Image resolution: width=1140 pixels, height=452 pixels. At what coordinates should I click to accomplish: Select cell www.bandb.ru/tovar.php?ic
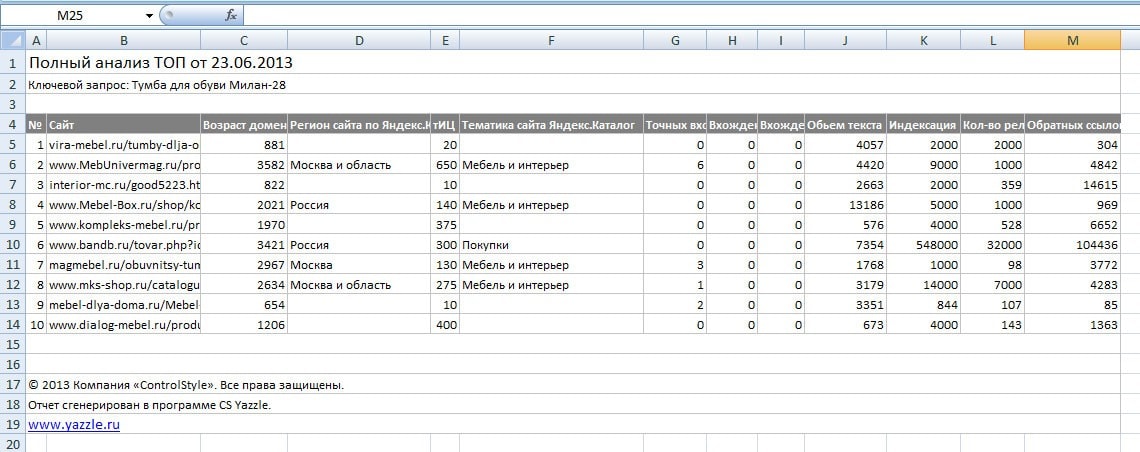(x=124, y=245)
